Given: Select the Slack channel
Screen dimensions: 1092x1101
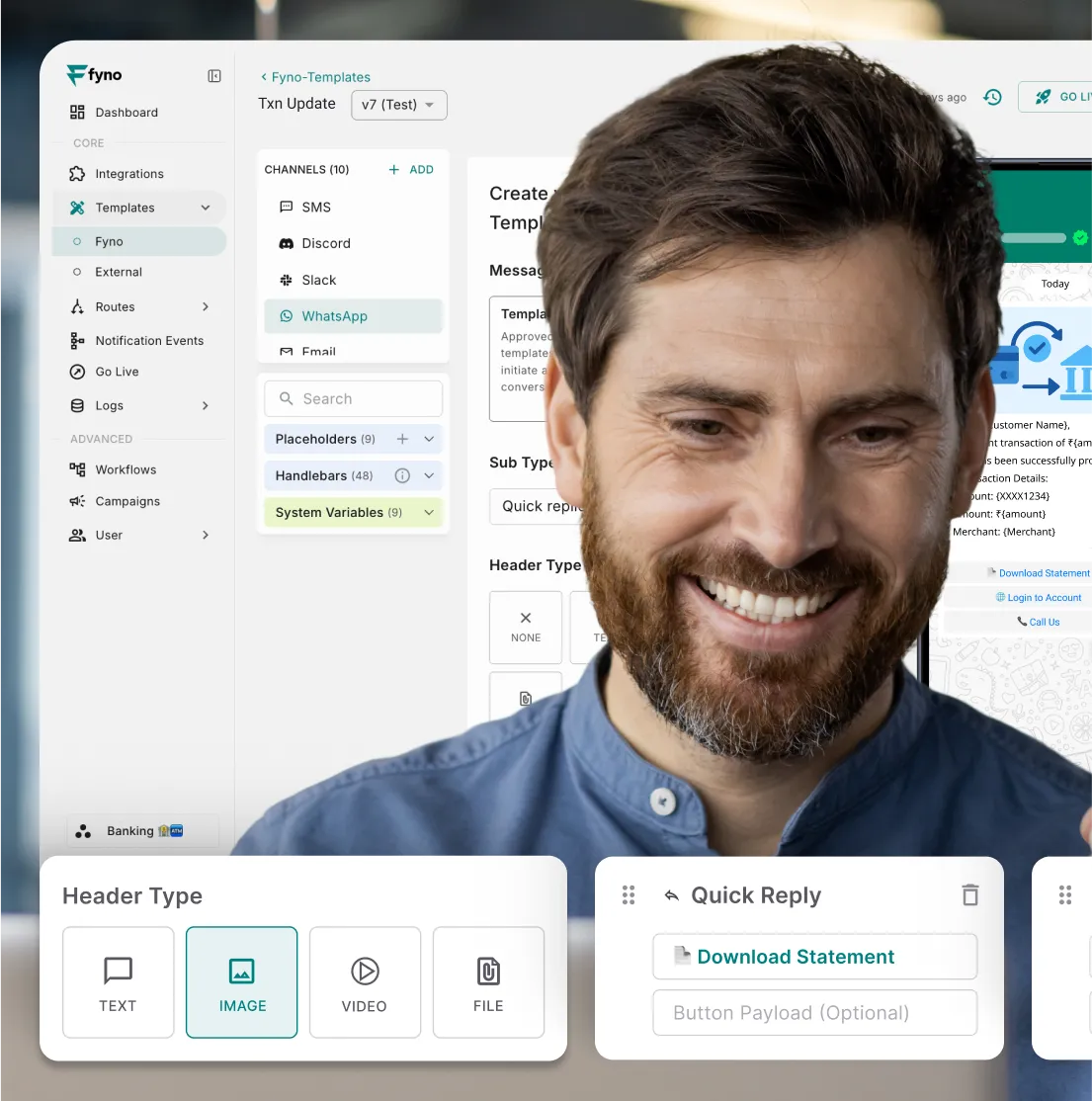Looking at the screenshot, I should 353,280.
